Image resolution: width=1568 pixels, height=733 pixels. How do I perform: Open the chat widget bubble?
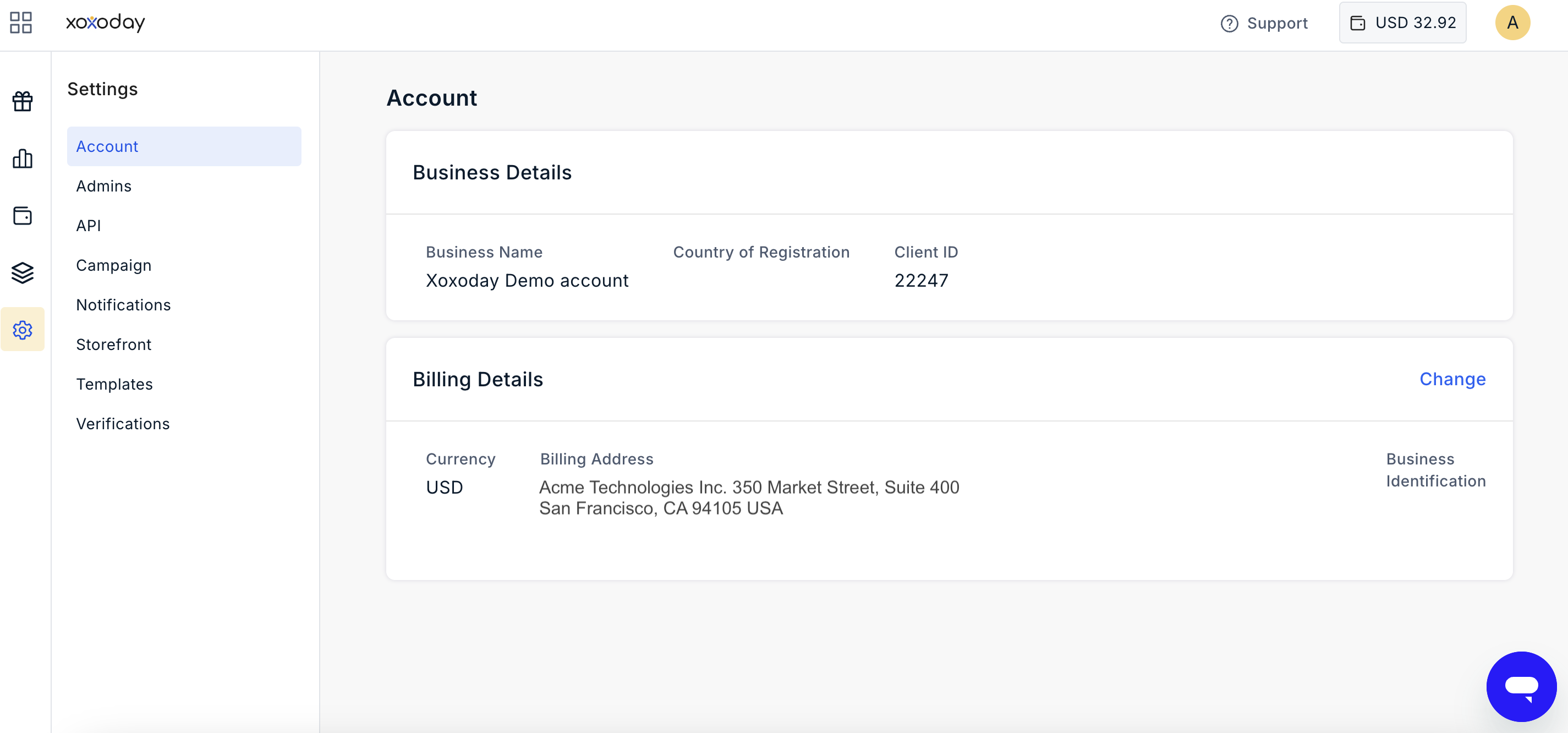[1521, 686]
